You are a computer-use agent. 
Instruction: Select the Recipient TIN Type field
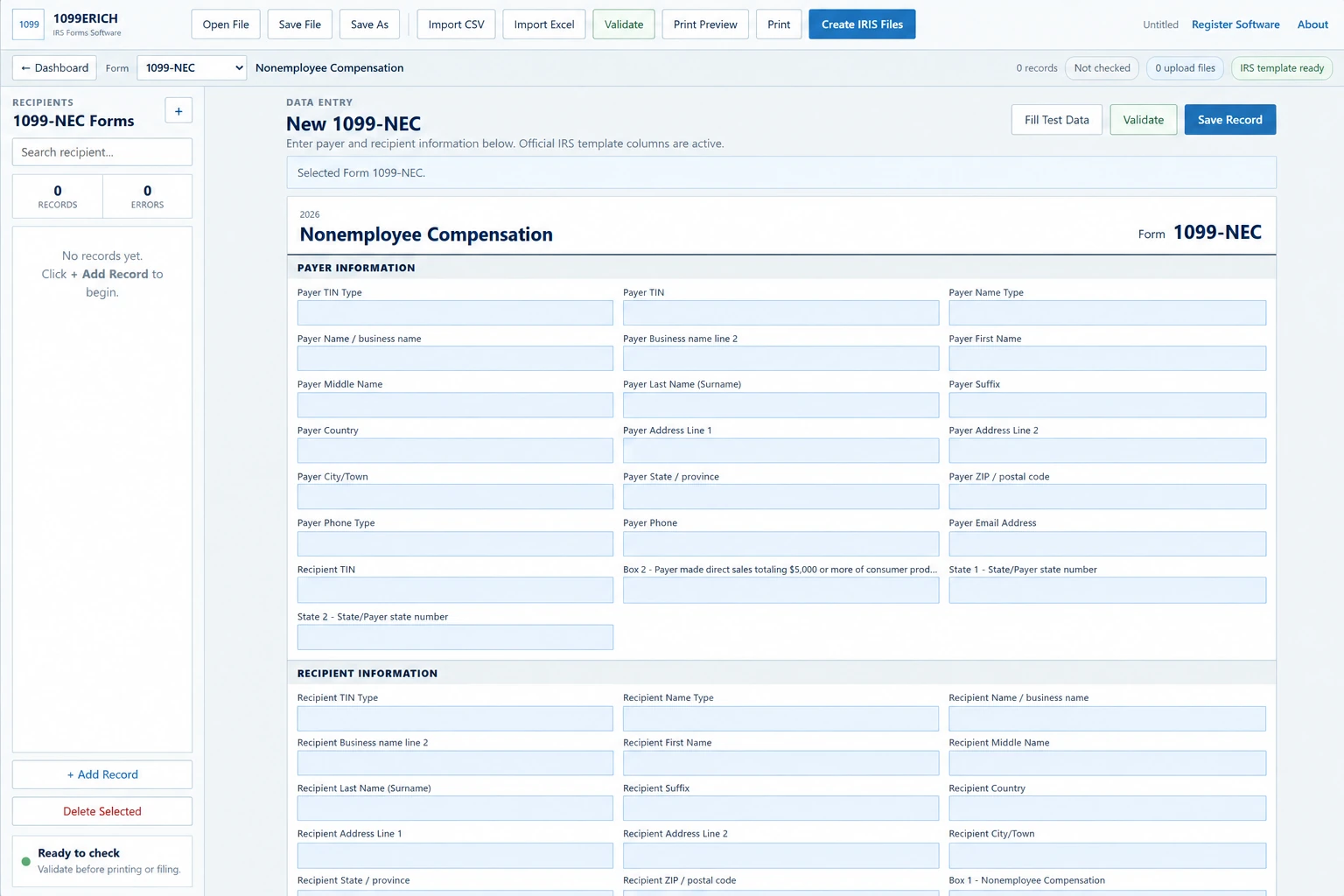pos(455,718)
